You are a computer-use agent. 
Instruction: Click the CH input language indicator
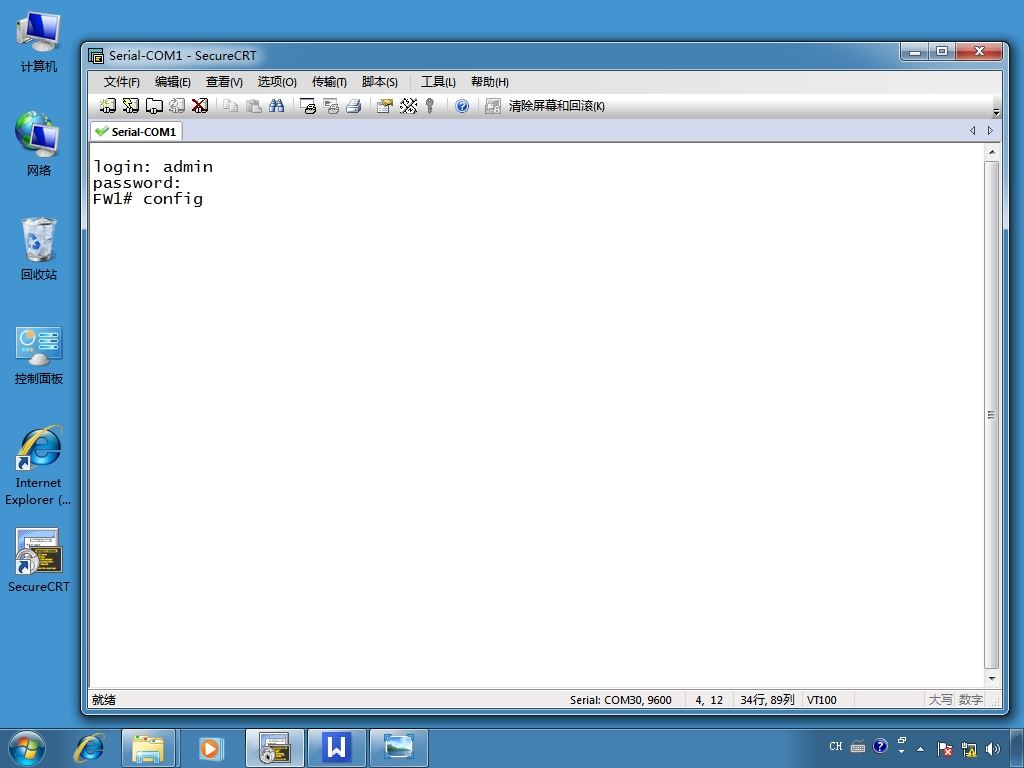(x=836, y=746)
